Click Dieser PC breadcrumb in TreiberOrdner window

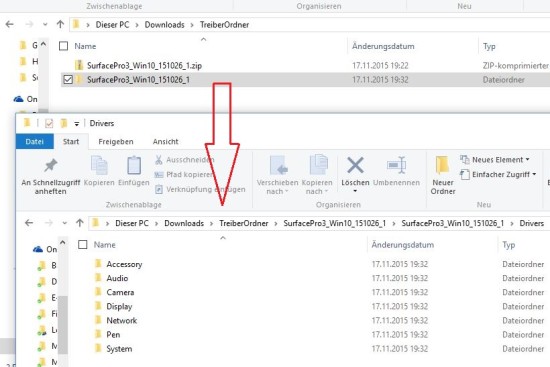[112, 25]
